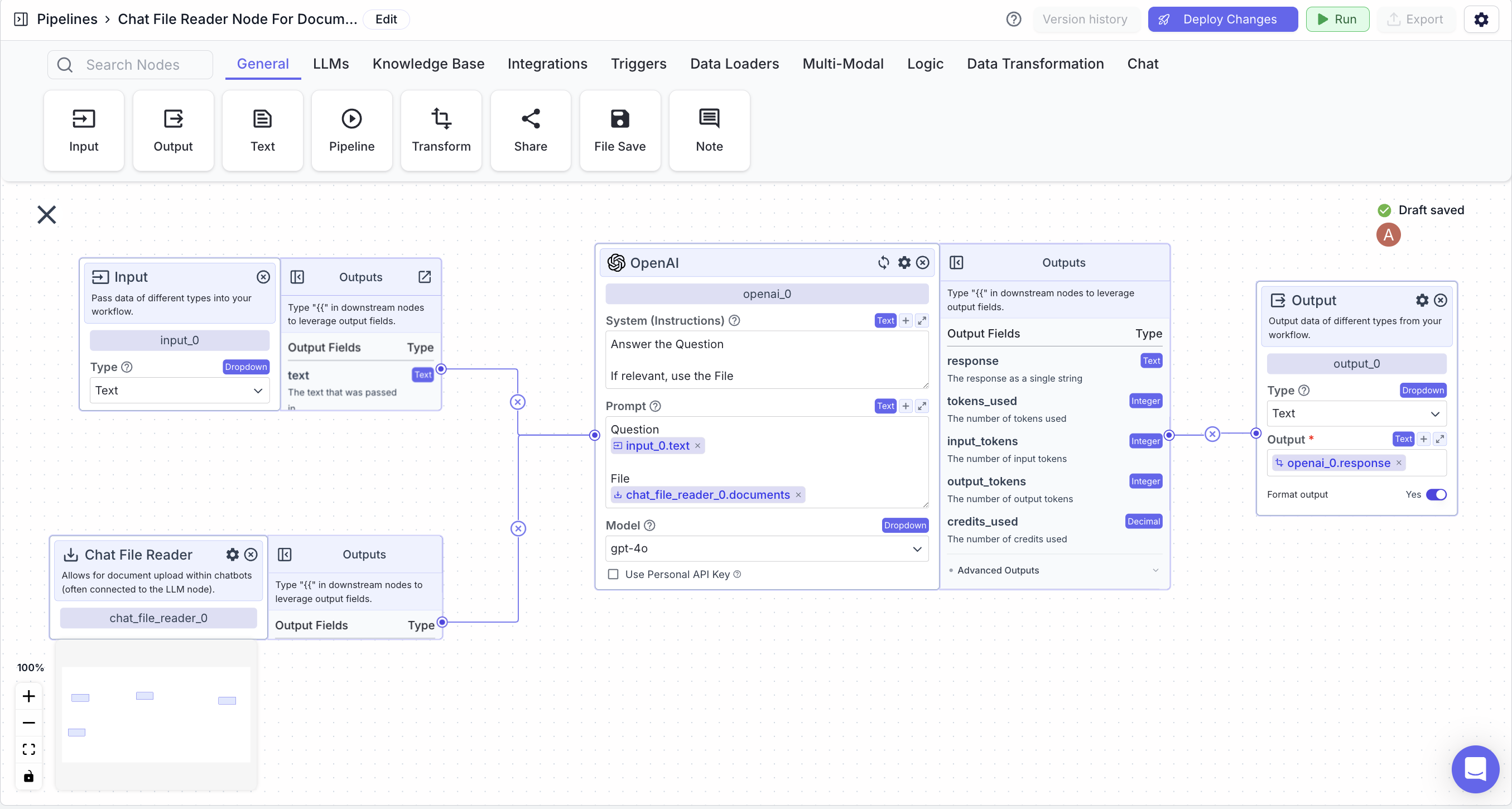Toggle the Format output switch
The image size is (1512, 809).
1436,494
